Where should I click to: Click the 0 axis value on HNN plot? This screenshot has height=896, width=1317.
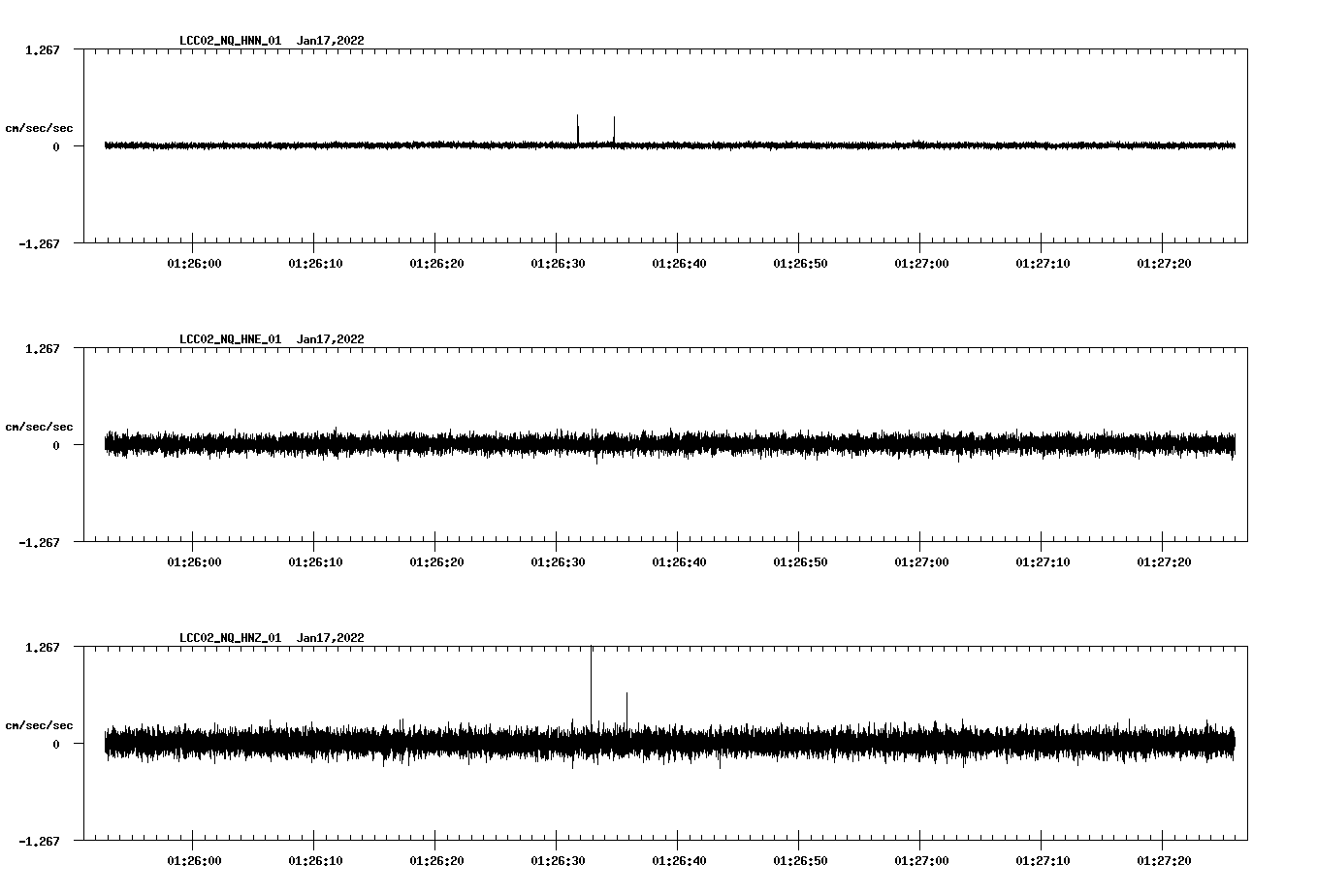click(56, 147)
